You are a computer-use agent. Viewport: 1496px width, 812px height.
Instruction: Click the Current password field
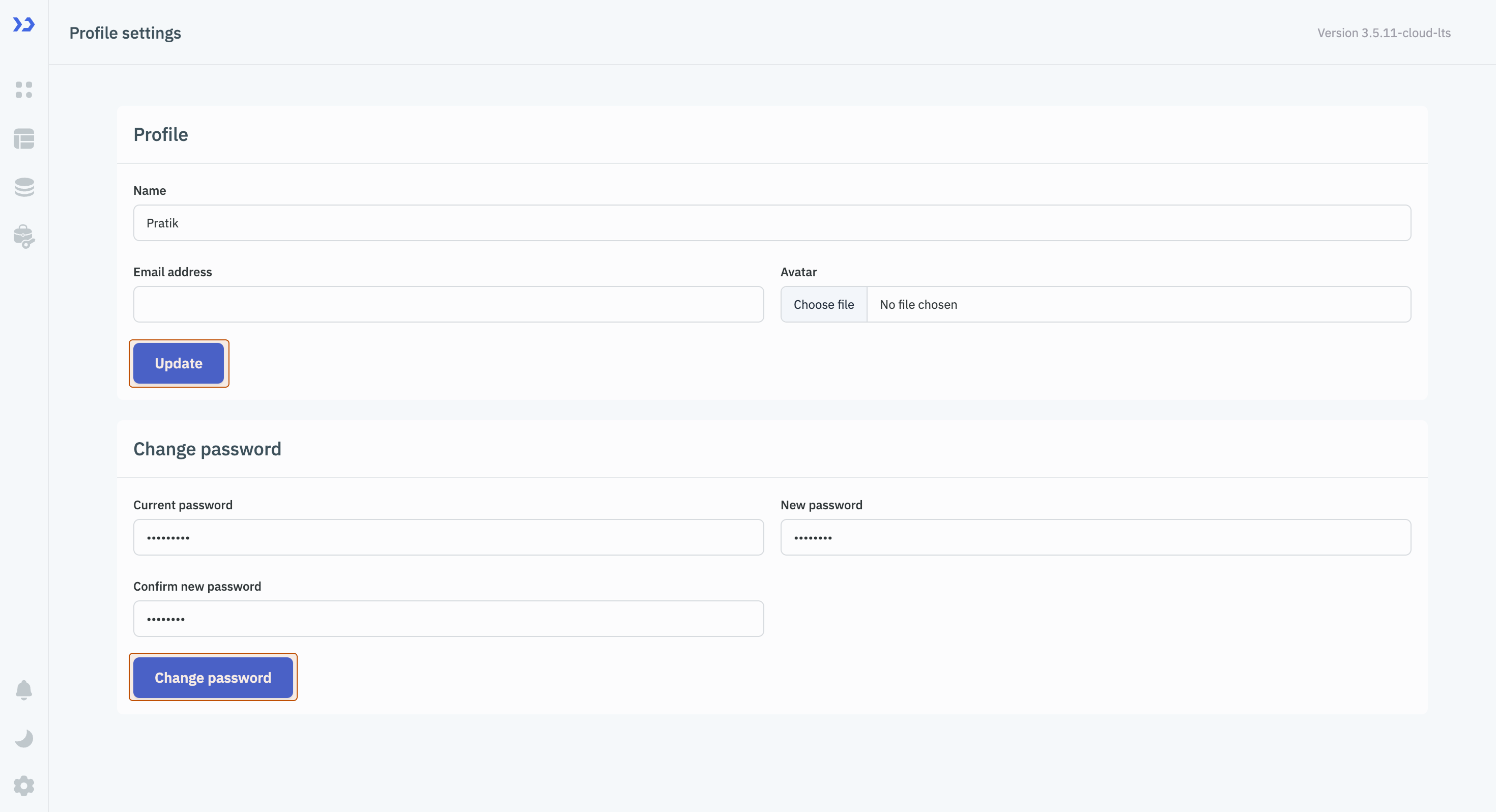[447, 537]
